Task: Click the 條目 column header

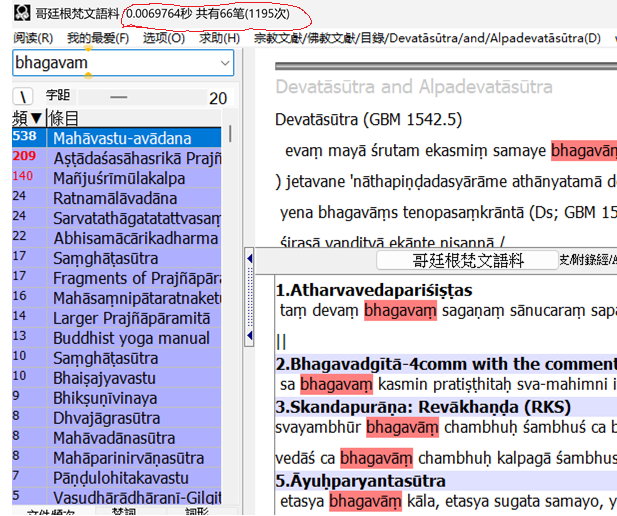Action: coord(134,118)
